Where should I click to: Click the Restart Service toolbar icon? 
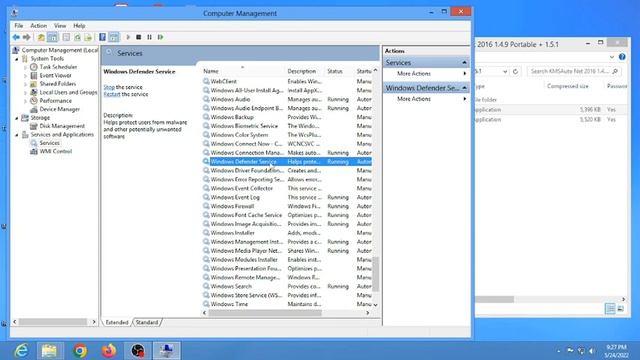(160, 37)
